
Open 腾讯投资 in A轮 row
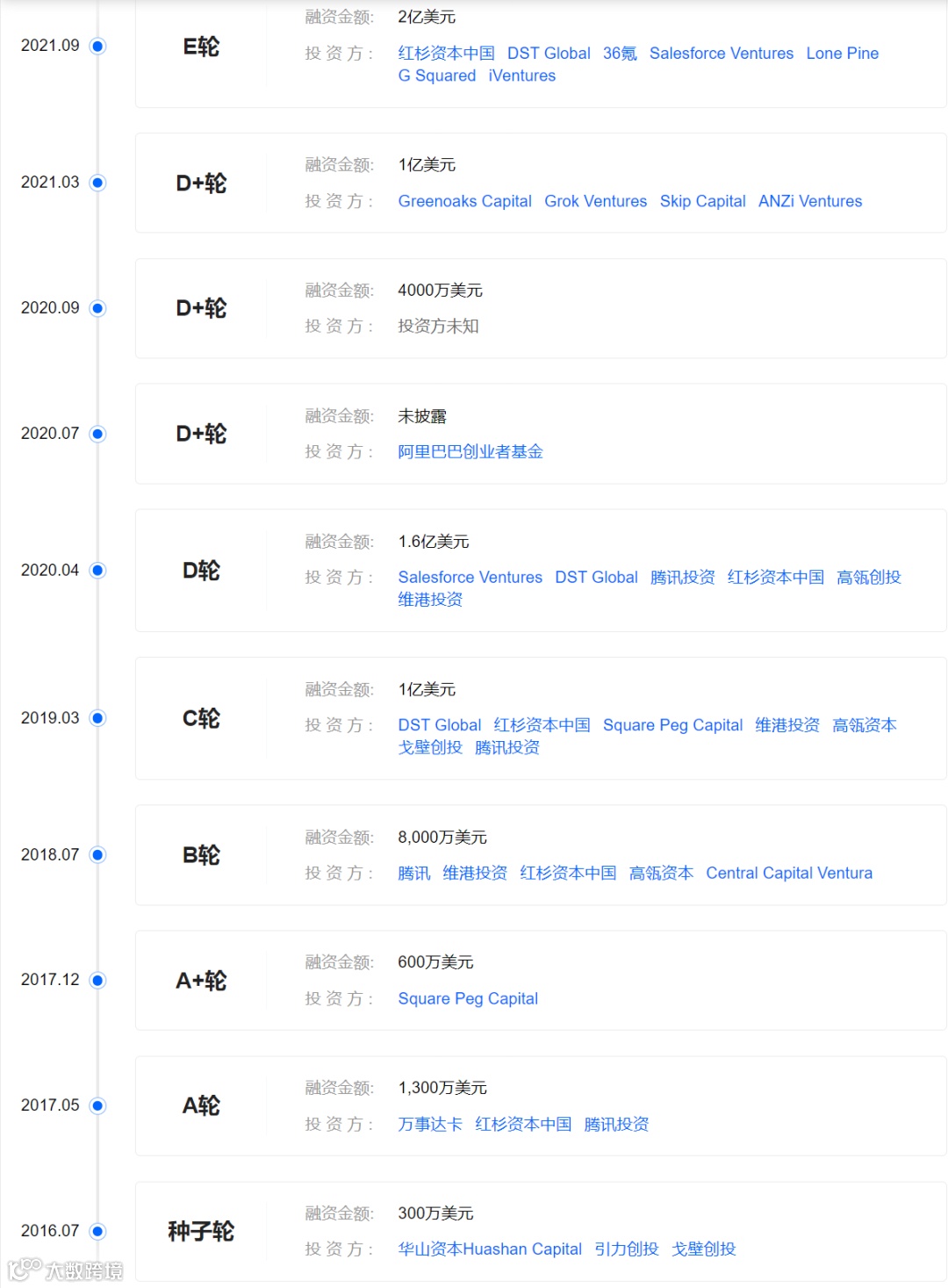[x=616, y=1125]
